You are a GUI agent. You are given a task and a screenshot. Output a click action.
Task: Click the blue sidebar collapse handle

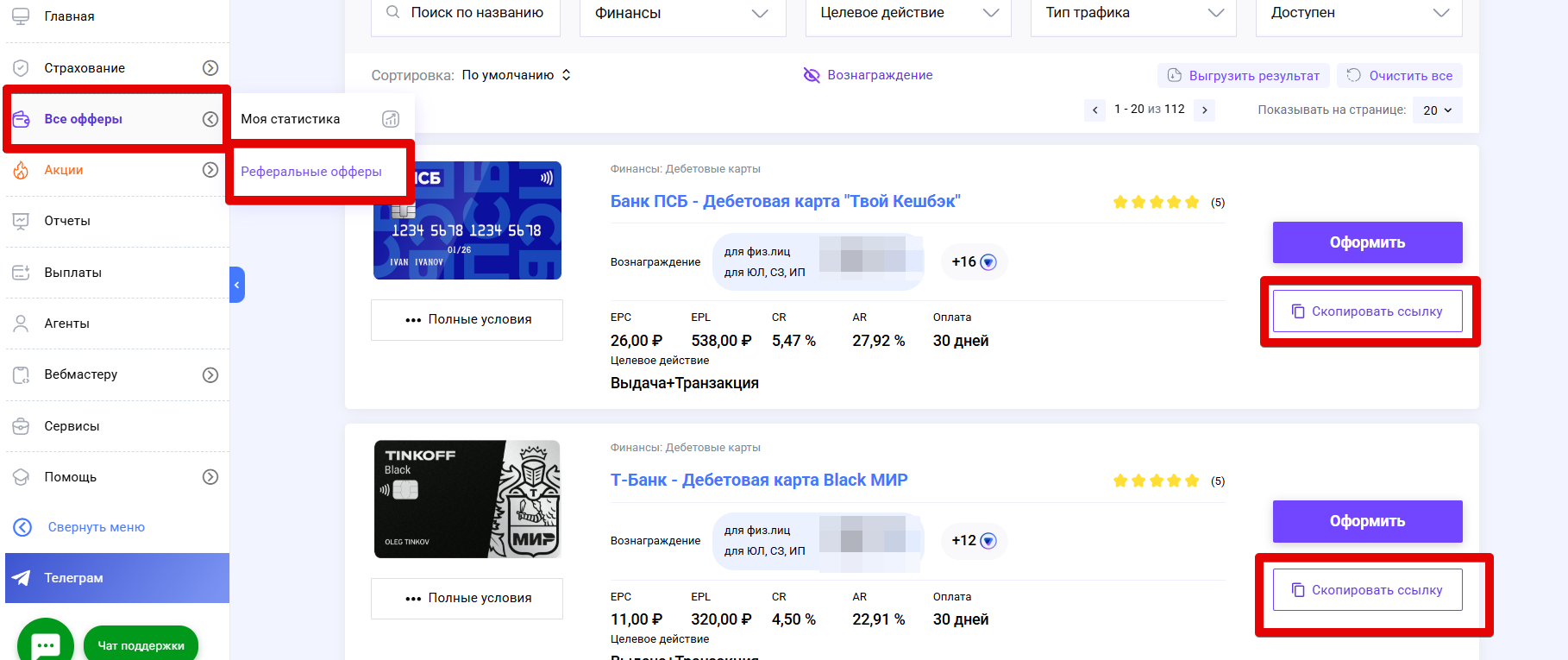pyautogui.click(x=237, y=285)
